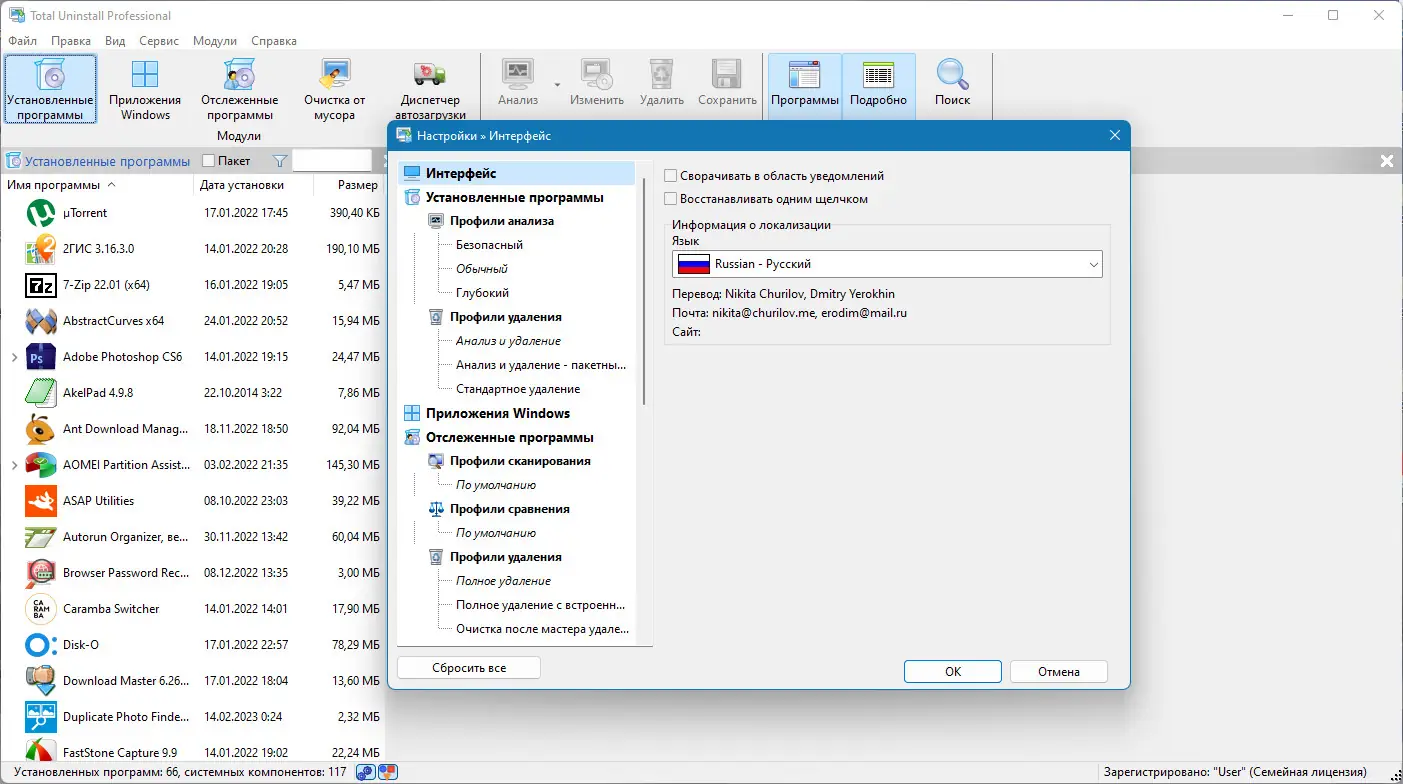Select the Caramba Switcher icon
Screen dimensions: 1403x784
41,609
